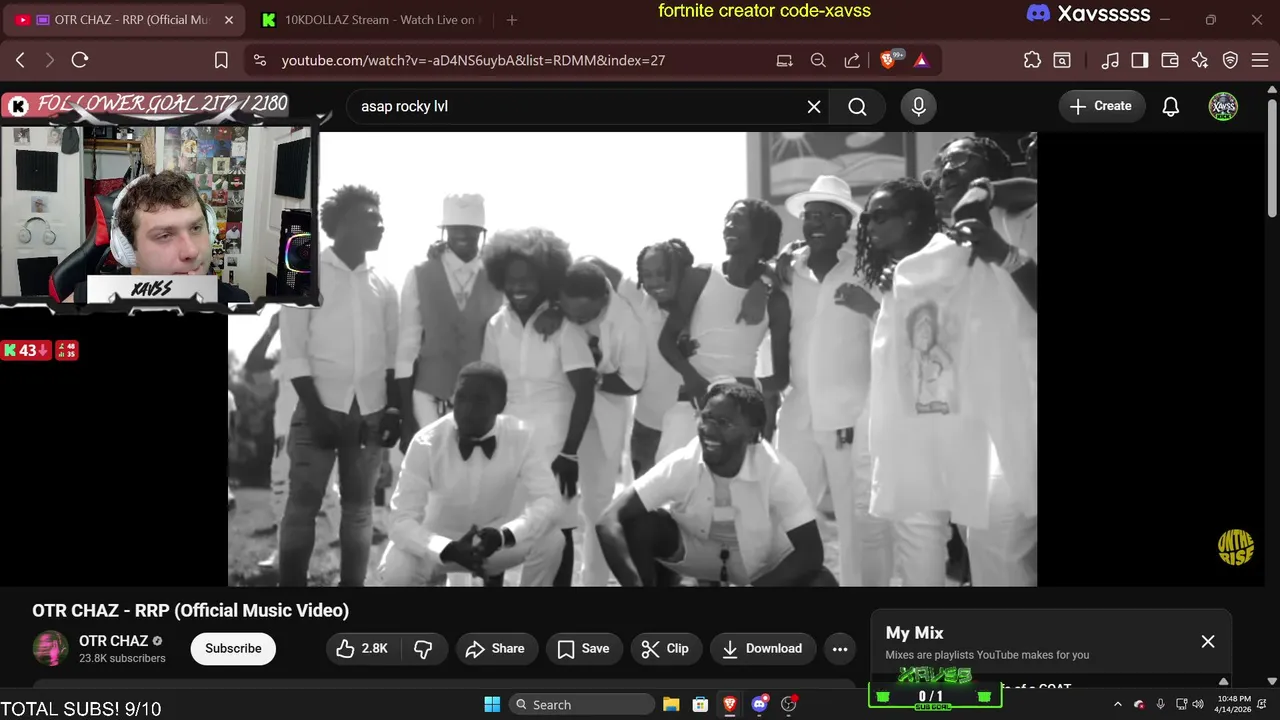This screenshot has width=1280, height=720.
Task: Dislike the video with thumbs down
Action: [423, 648]
